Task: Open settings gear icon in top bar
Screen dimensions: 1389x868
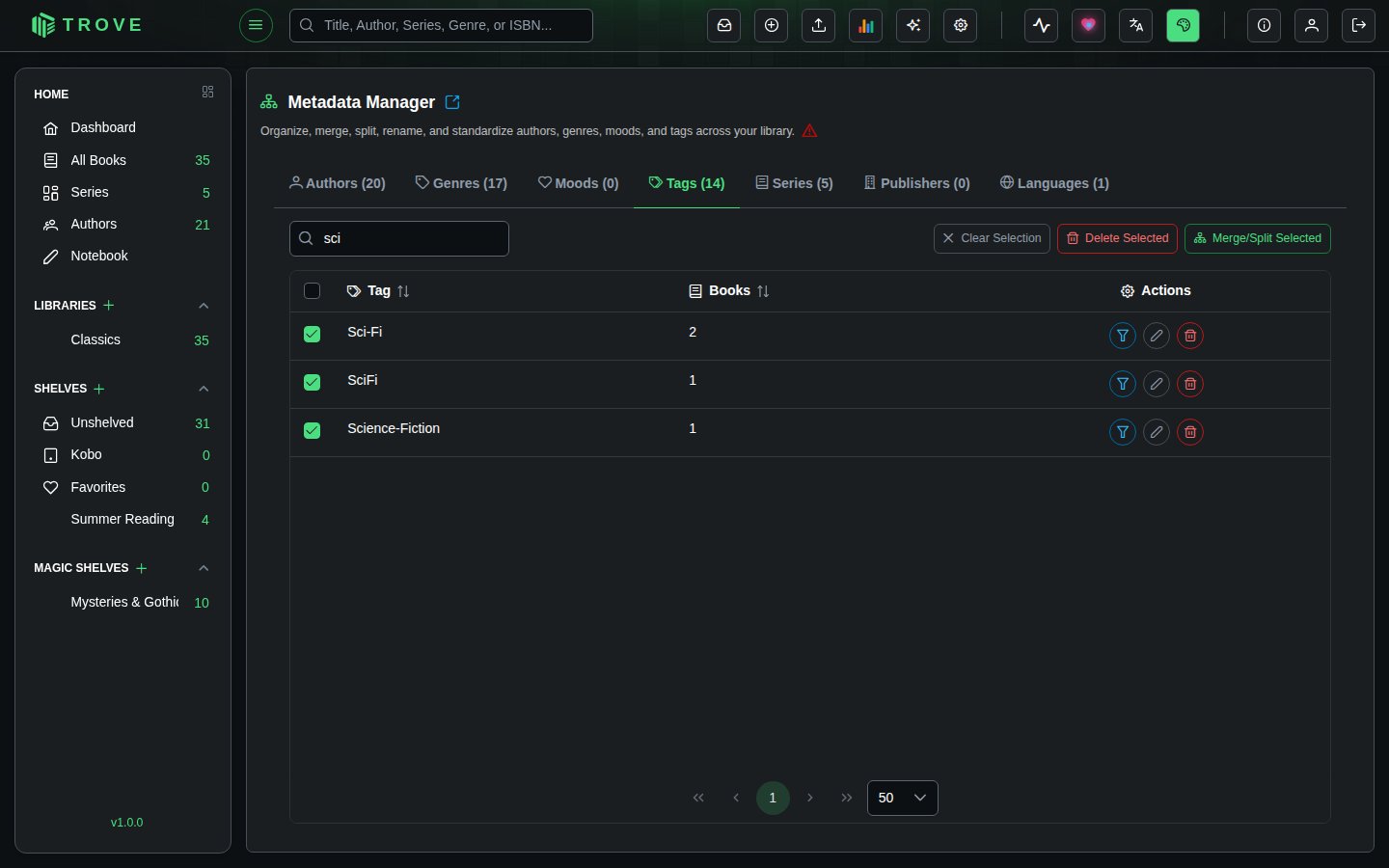Action: pos(961,25)
